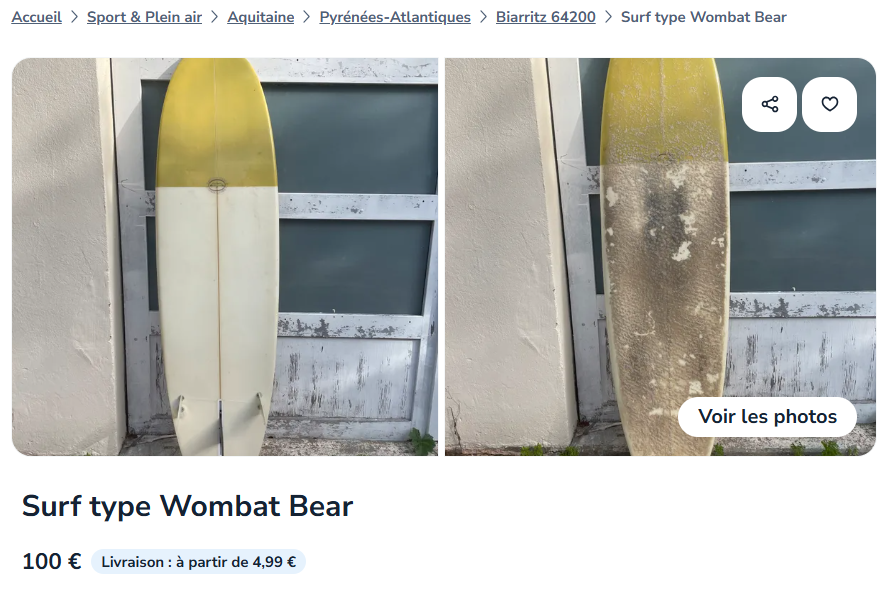886x594 pixels.
Task: Open the Sport & Plein air category
Action: point(144,17)
